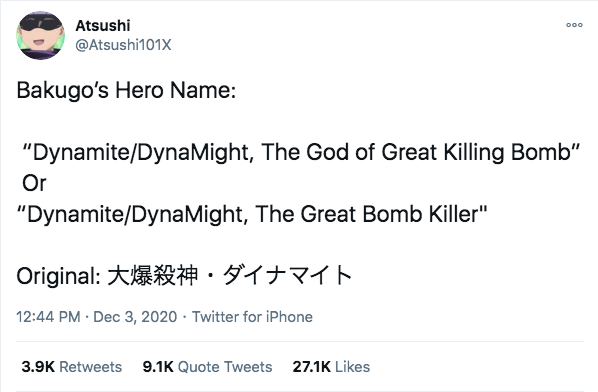Click the Great Bomb Killer phrase
Screen dimensions: 598x392
pos(389,214)
